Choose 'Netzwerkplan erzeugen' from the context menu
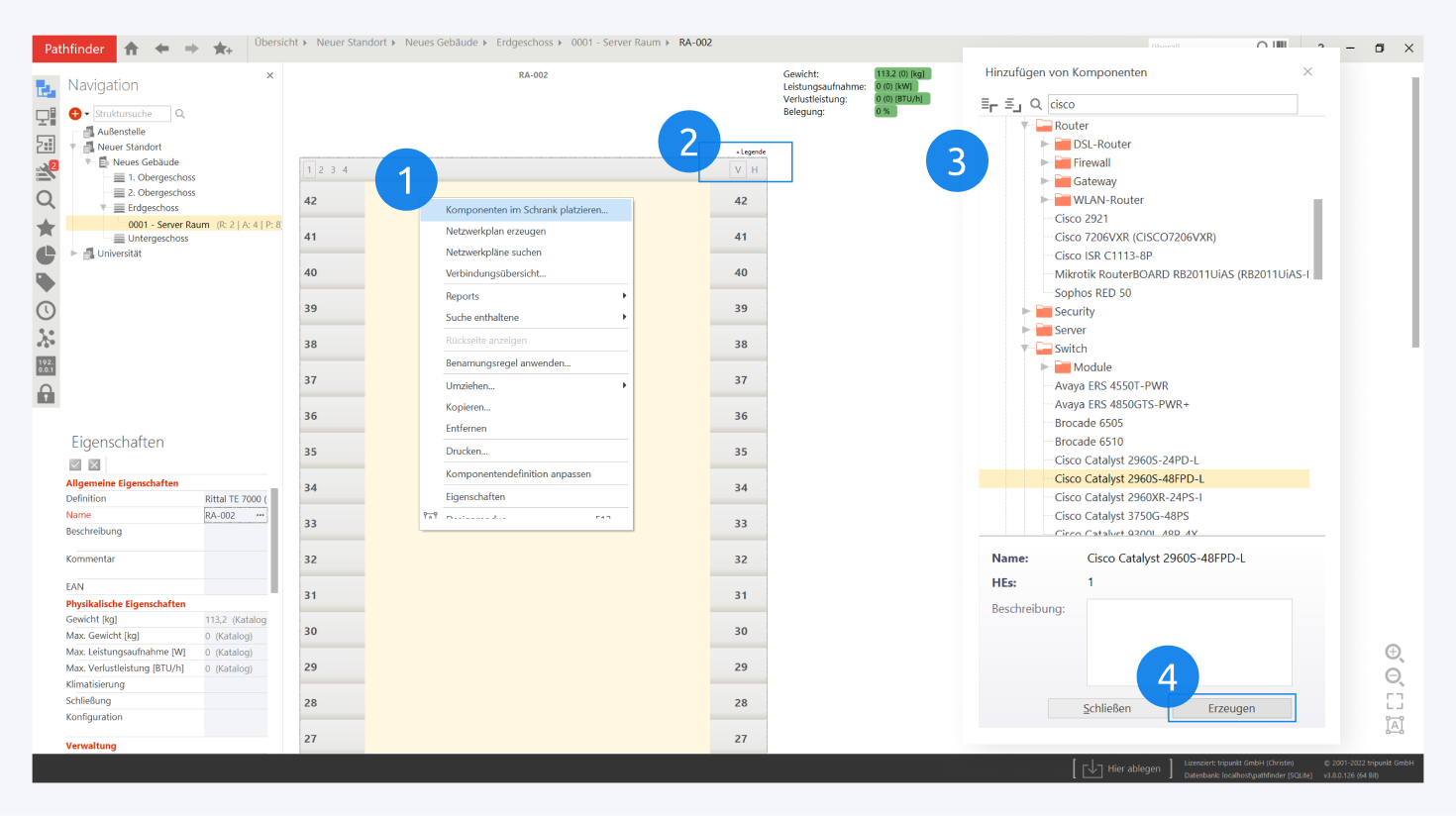 pos(495,231)
